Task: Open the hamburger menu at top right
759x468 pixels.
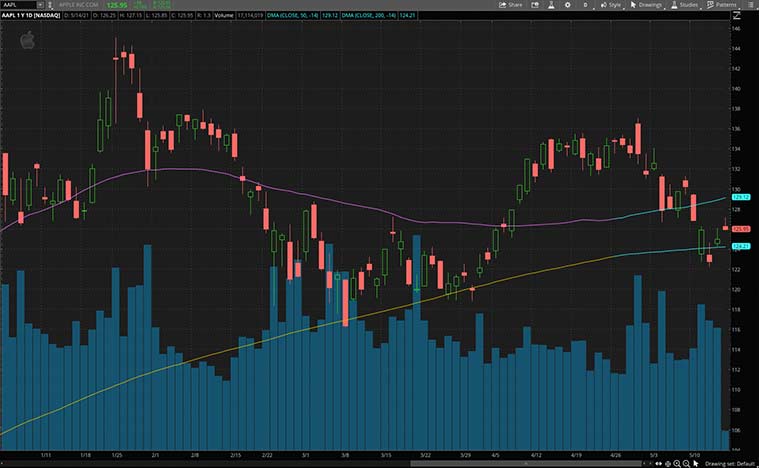Action: (x=749, y=5)
